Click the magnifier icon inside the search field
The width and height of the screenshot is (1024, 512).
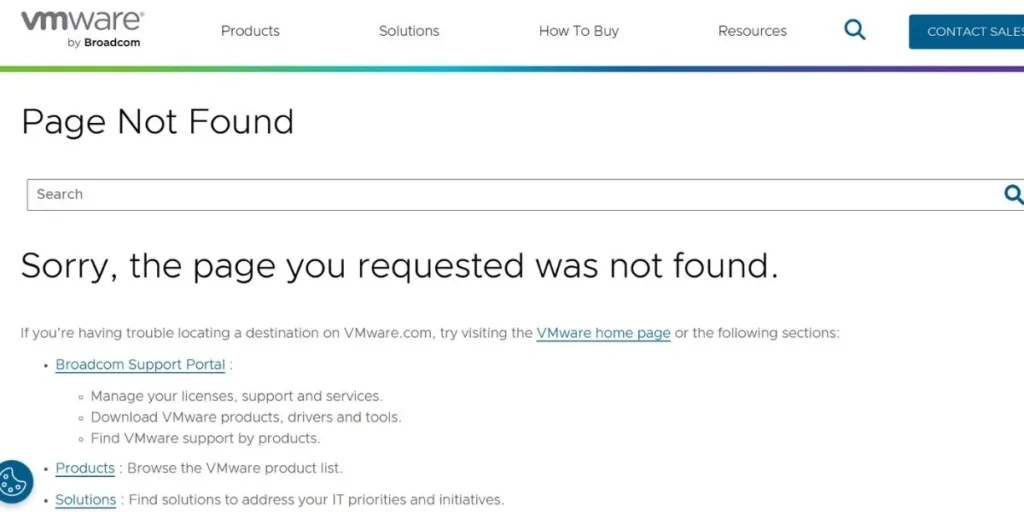[x=1013, y=194]
